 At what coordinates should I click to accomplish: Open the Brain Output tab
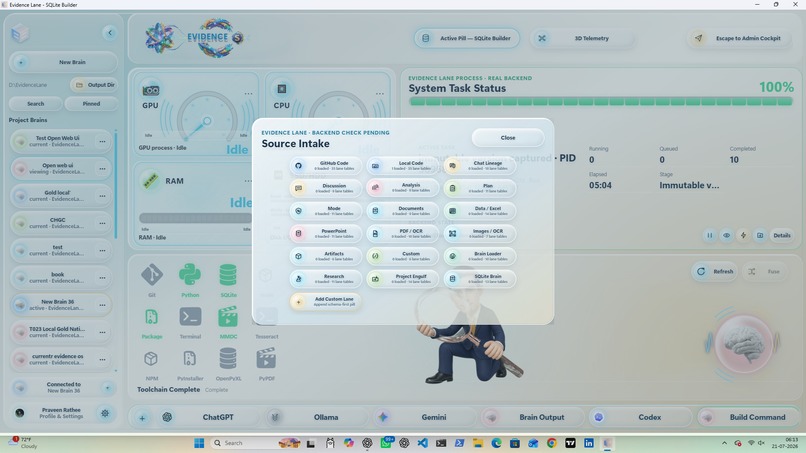532,418
